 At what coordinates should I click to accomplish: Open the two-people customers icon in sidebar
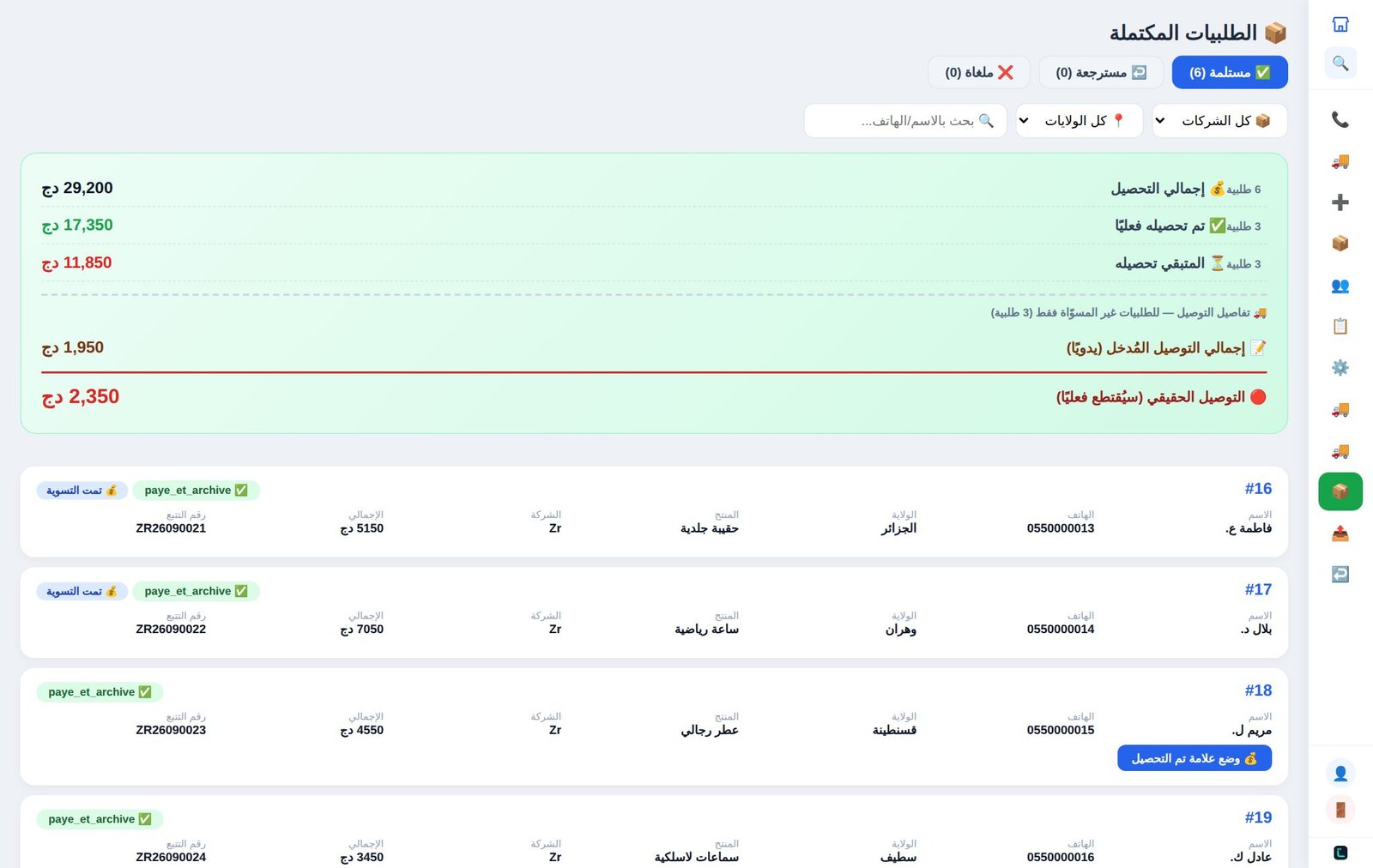coord(1340,286)
